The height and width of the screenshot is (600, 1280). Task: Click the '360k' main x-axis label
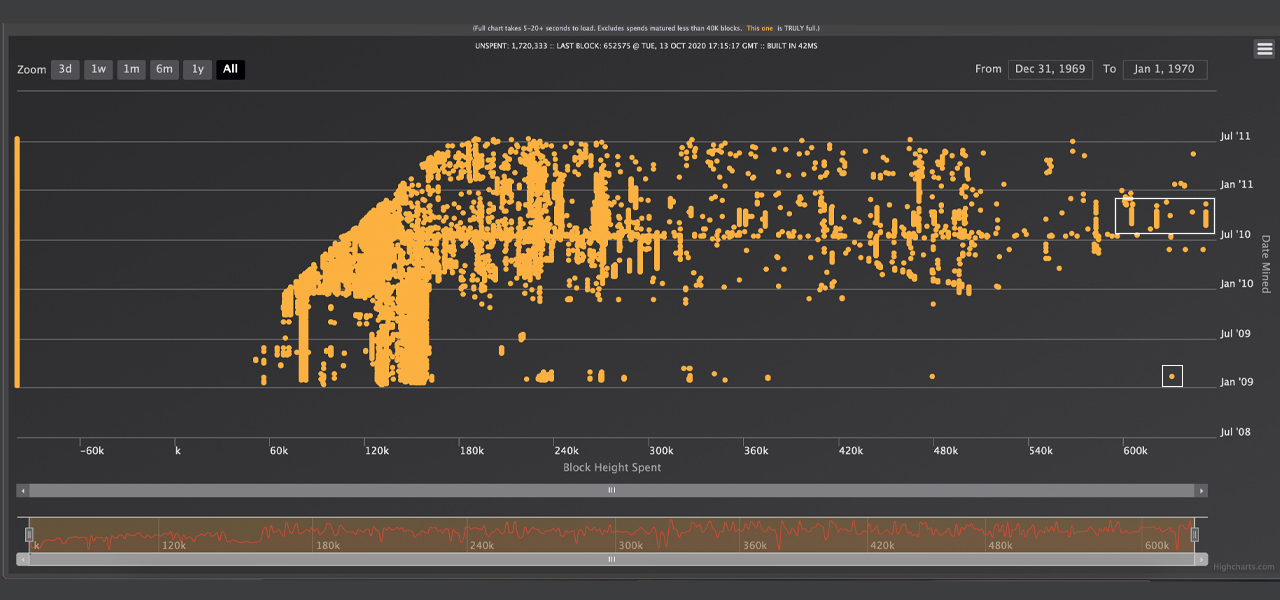756,451
